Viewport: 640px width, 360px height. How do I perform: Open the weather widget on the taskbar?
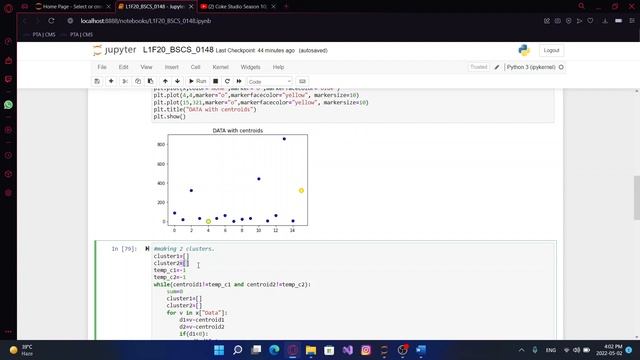(x=21, y=350)
